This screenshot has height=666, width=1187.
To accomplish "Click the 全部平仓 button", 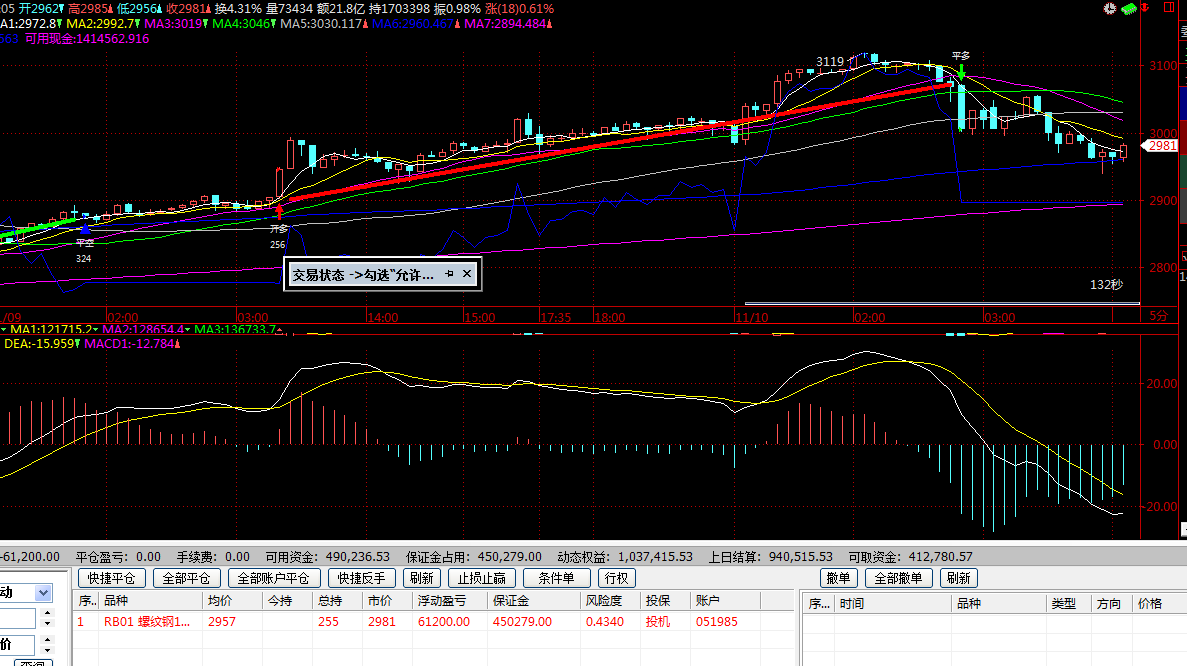I will (x=187, y=578).
